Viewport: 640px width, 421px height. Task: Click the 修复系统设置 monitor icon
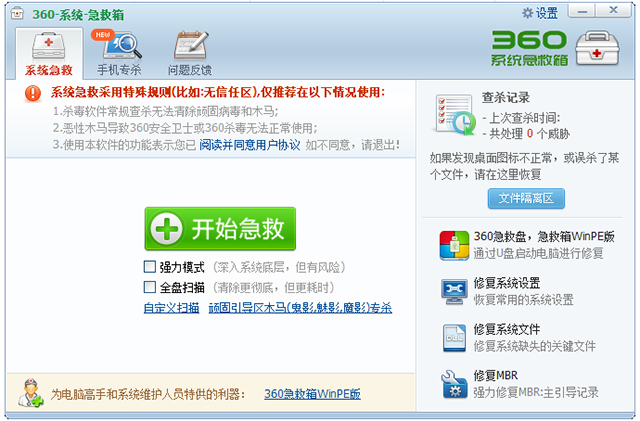click(454, 292)
